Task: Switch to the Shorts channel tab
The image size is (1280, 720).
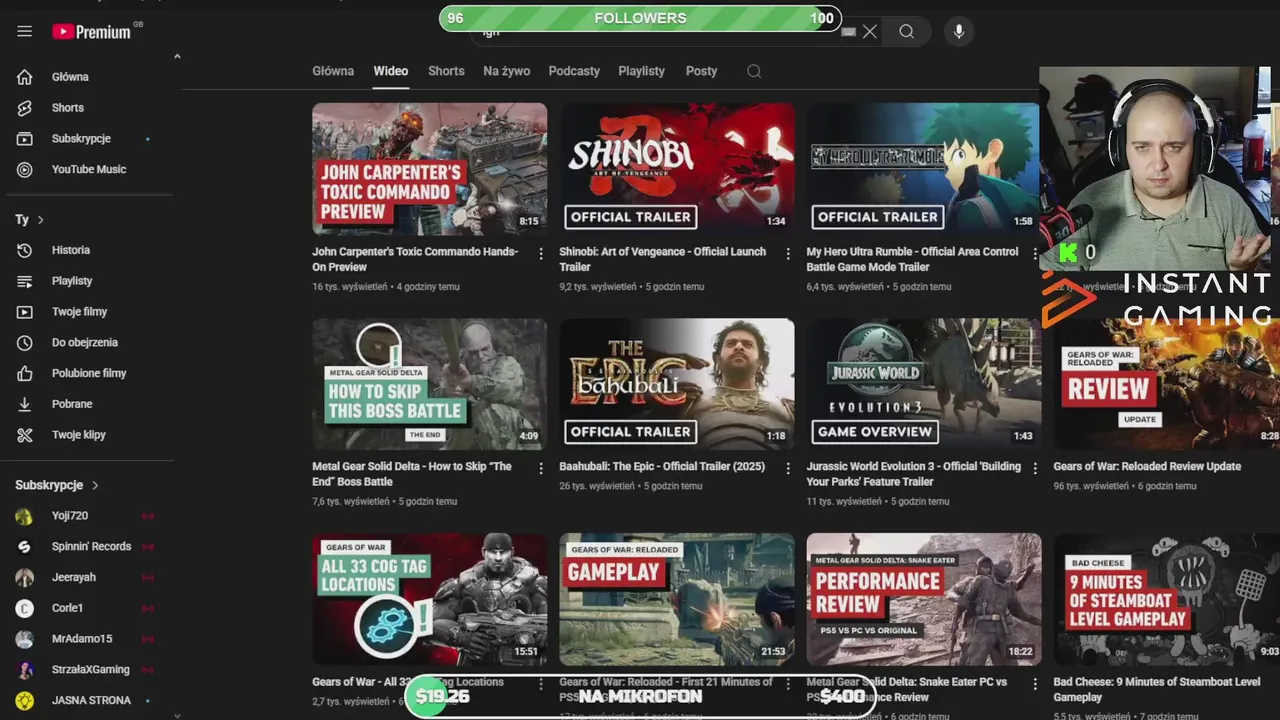Action: pos(446,71)
